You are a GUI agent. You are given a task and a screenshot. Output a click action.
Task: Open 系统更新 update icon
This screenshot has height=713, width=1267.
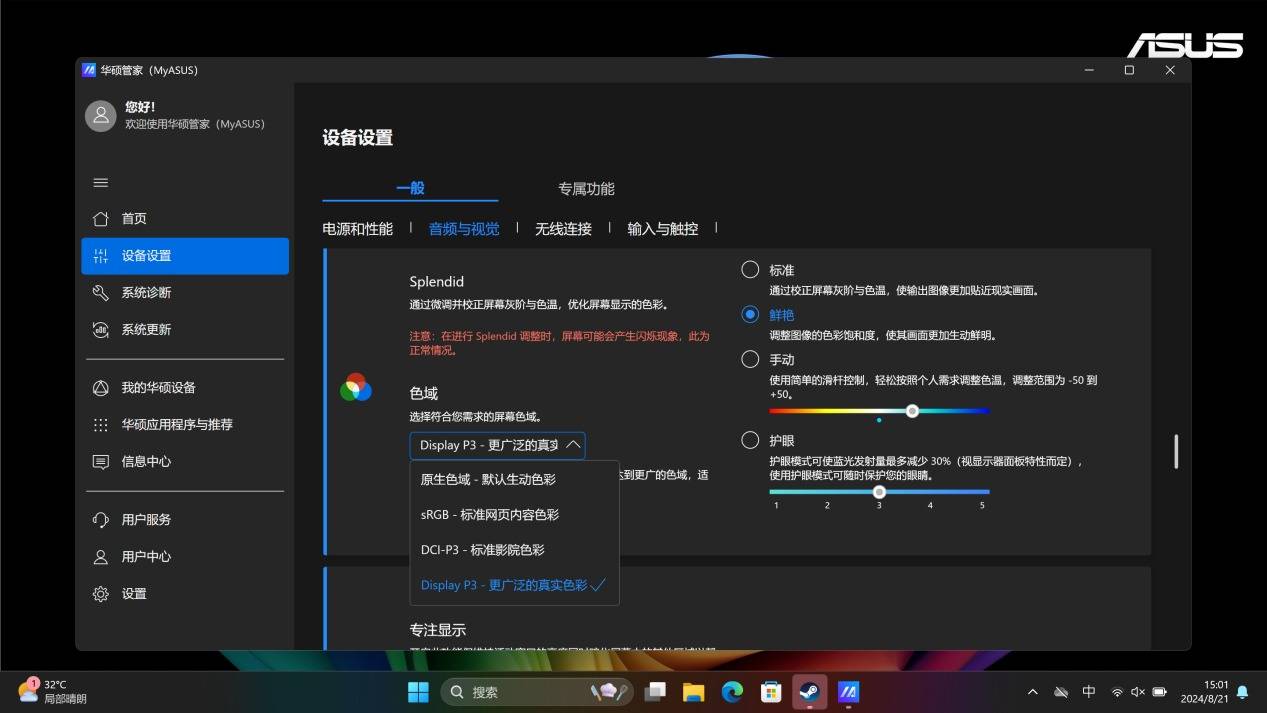[x=100, y=330]
